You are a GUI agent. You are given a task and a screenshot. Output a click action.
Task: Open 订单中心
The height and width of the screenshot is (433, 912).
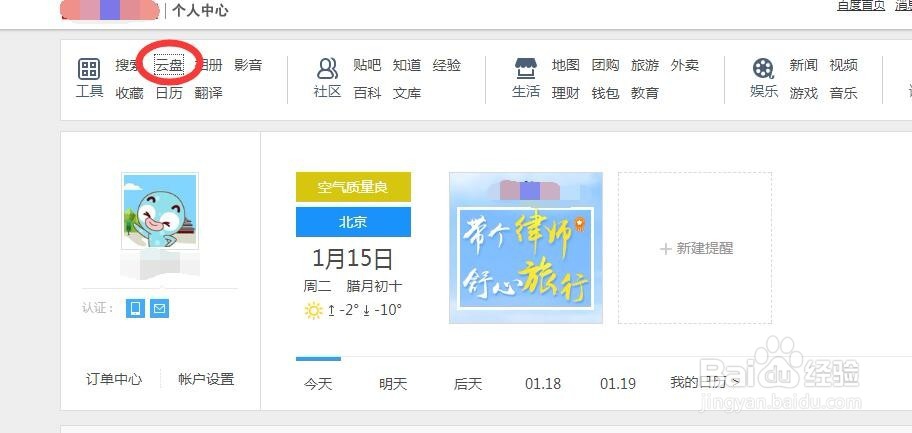click(x=114, y=379)
